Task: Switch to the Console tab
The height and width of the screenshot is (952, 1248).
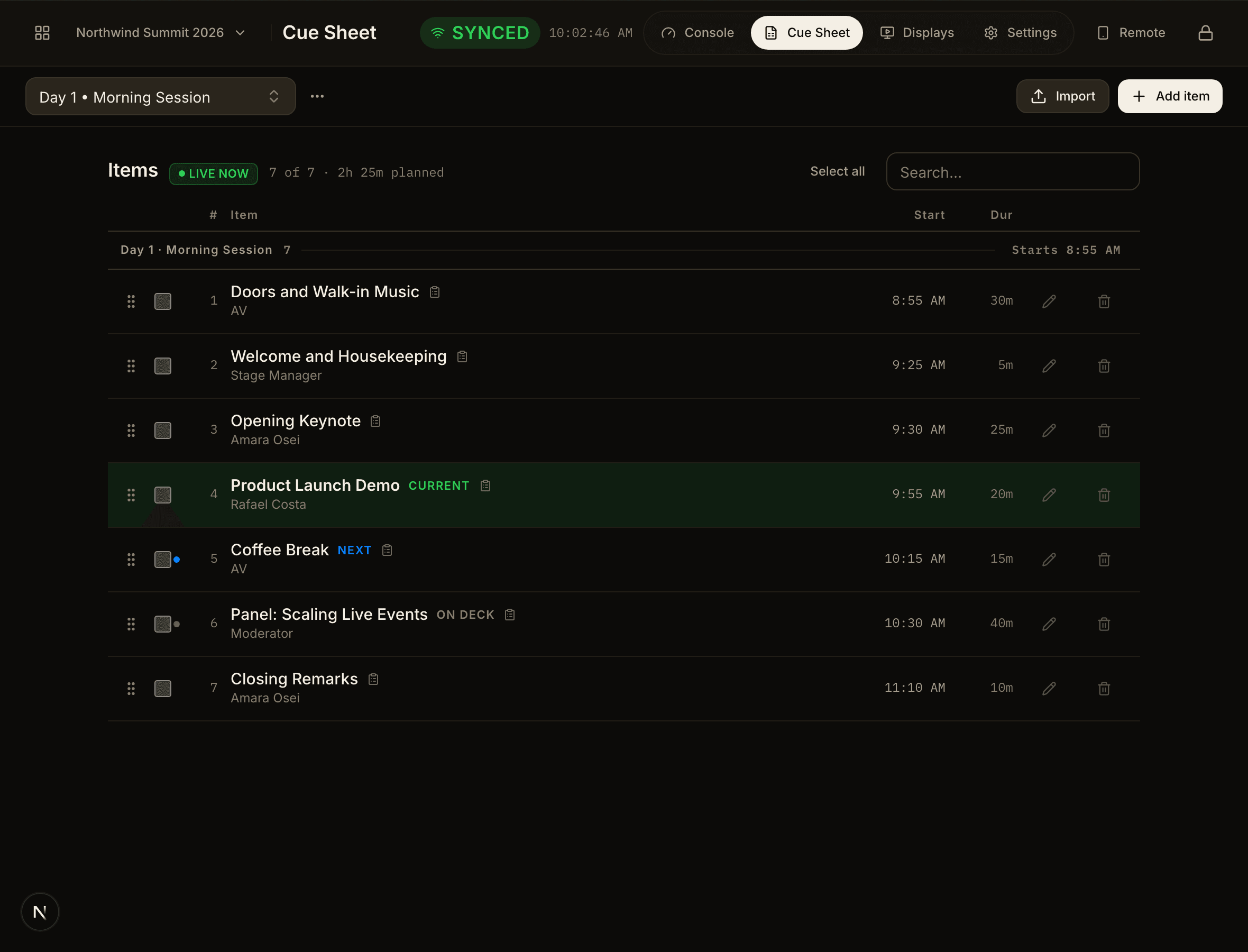Action: pyautogui.click(x=698, y=33)
